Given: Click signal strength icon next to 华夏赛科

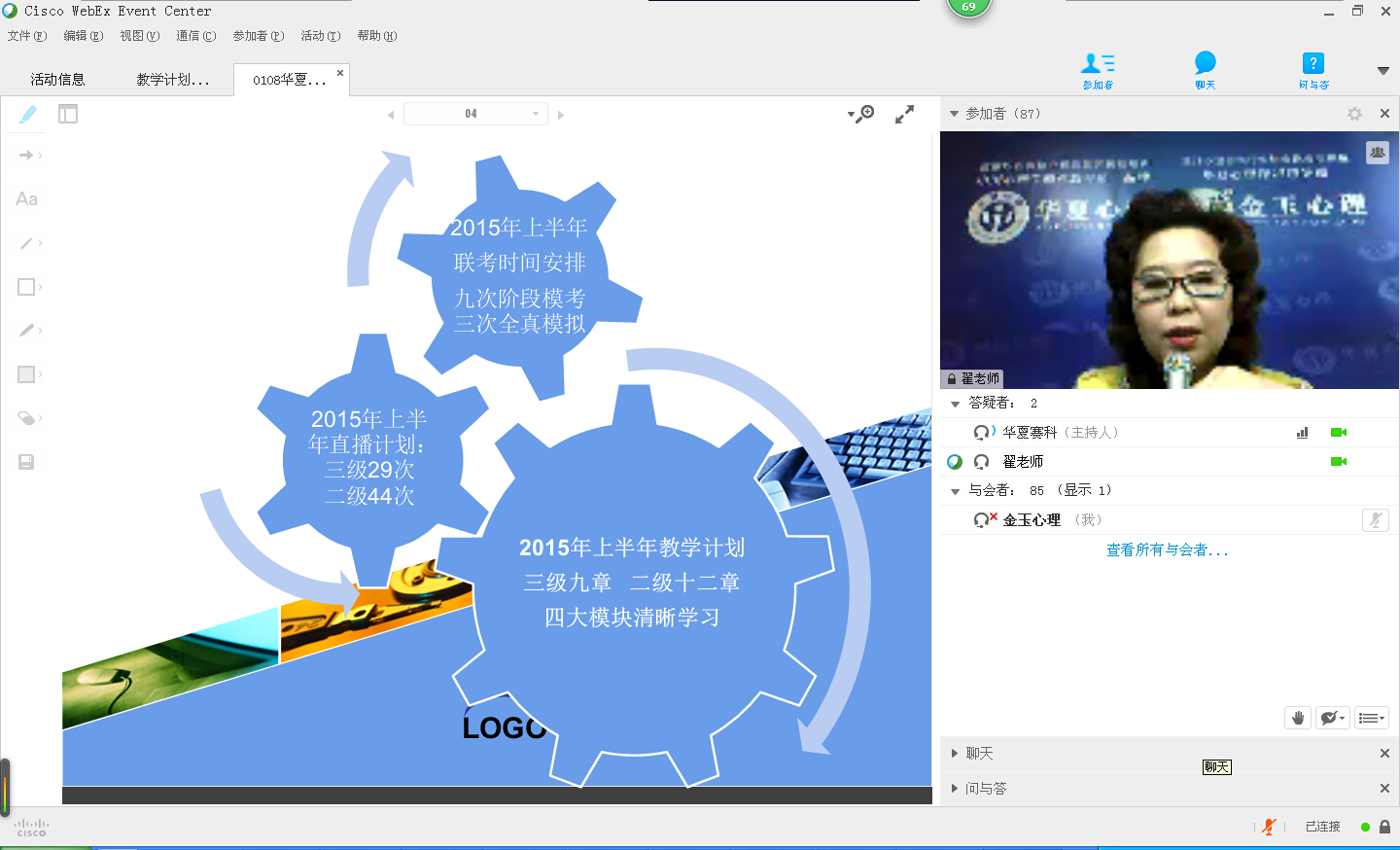Looking at the screenshot, I should 1303,433.
